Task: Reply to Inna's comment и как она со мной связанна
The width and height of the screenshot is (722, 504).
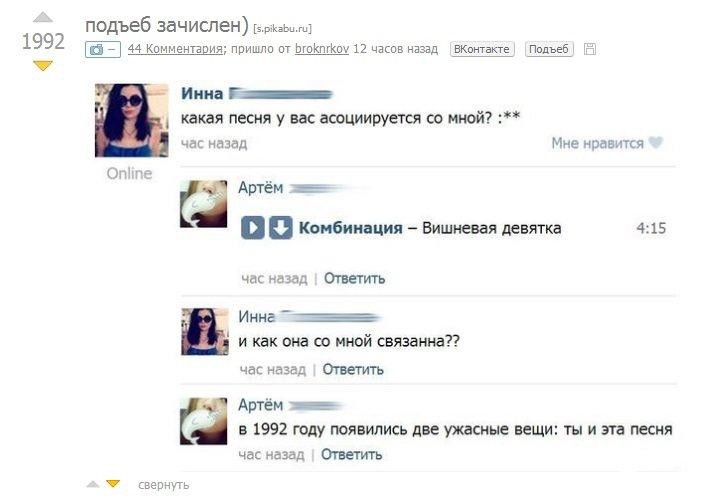Action: click(x=353, y=369)
